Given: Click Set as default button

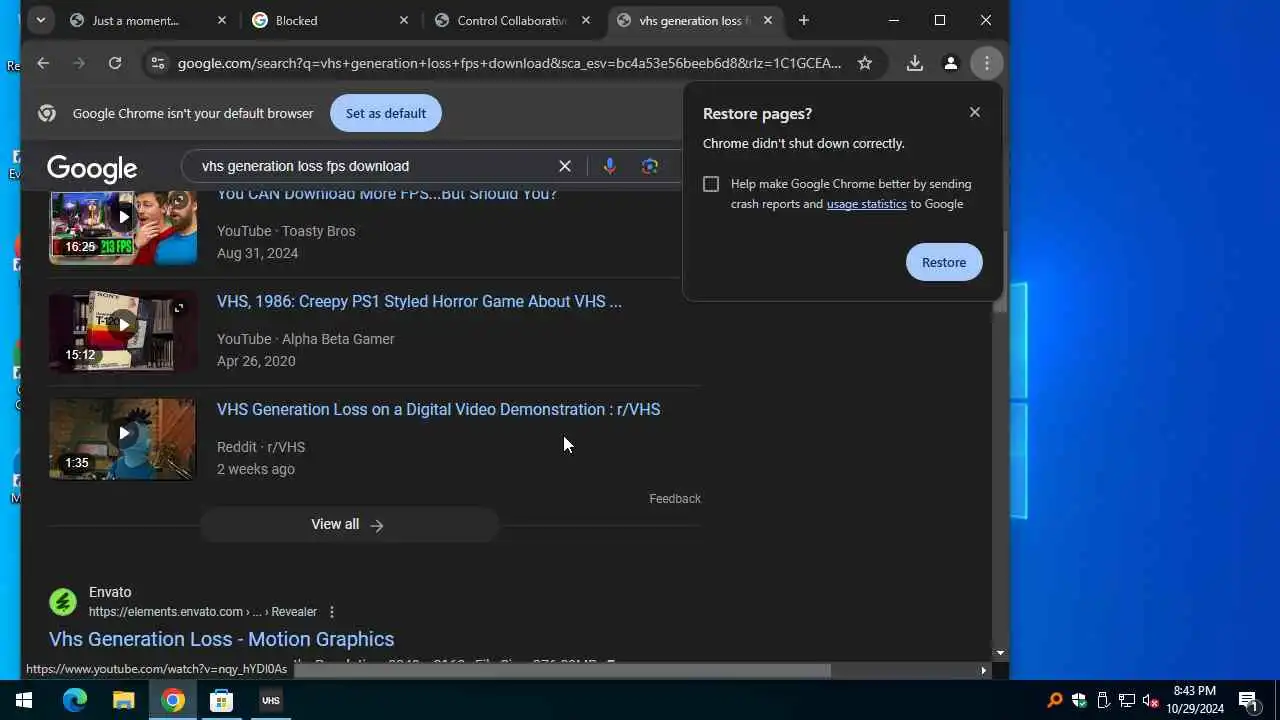Looking at the screenshot, I should click(x=385, y=113).
